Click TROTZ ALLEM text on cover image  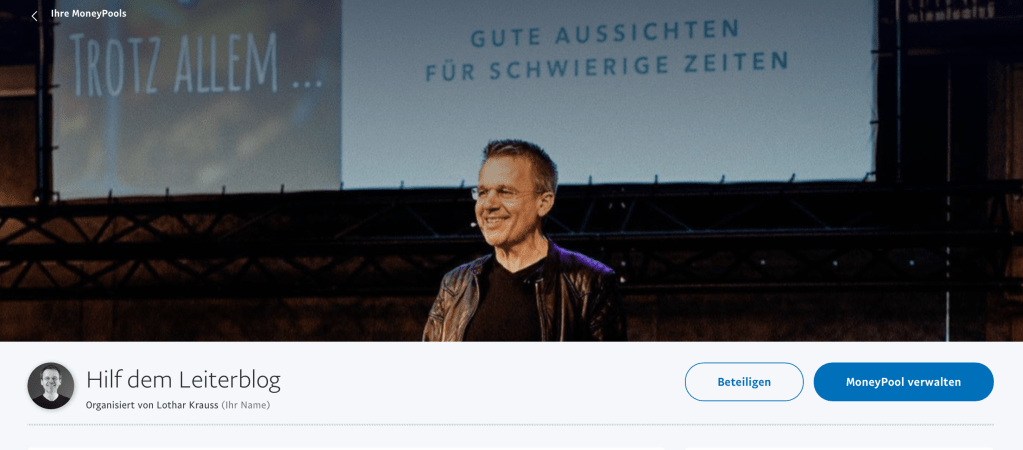(x=196, y=64)
